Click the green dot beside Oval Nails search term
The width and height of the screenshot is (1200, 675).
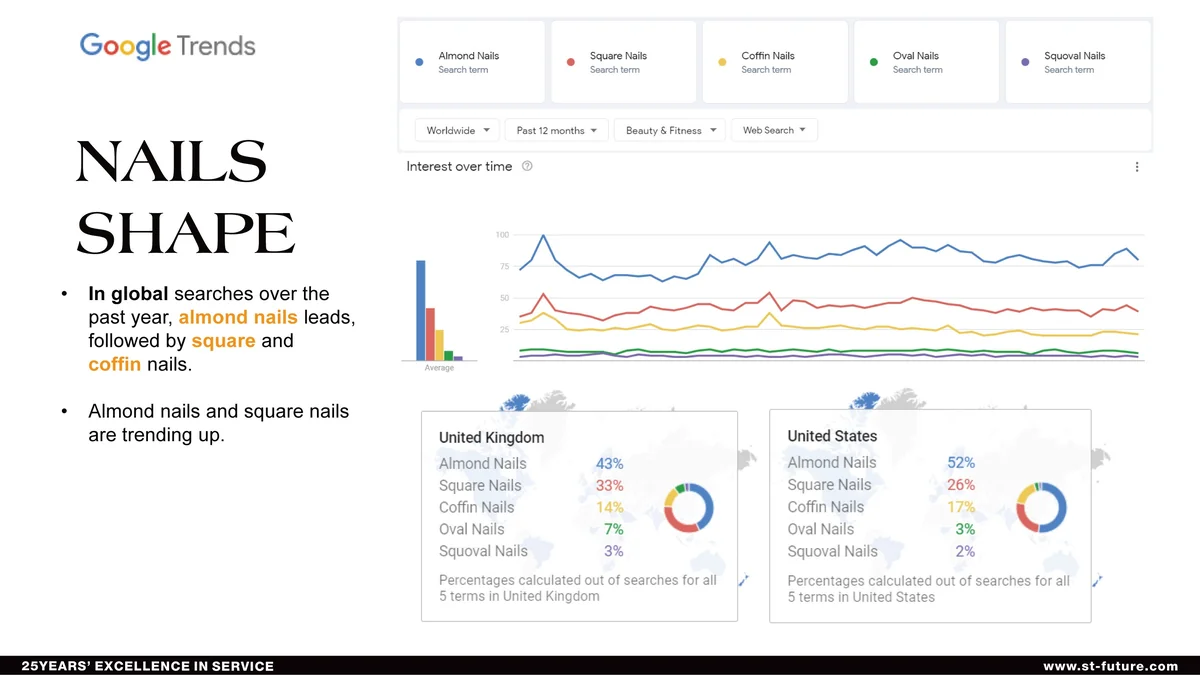tap(873, 62)
